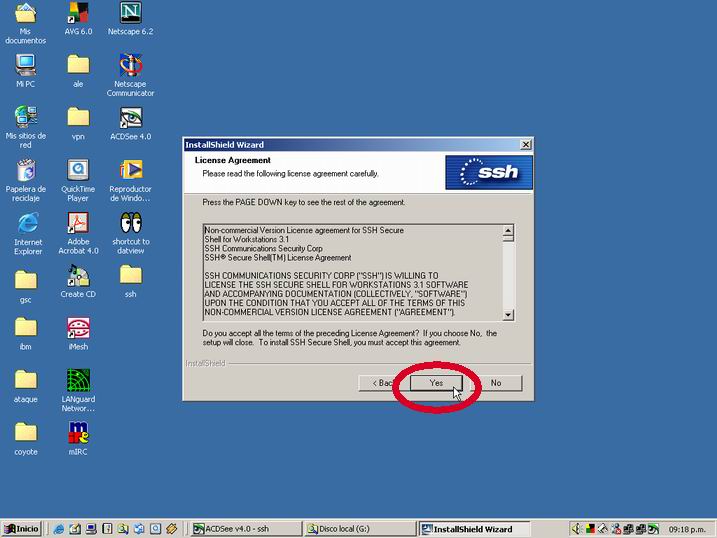Select the mIRC desktop icon

78,439
